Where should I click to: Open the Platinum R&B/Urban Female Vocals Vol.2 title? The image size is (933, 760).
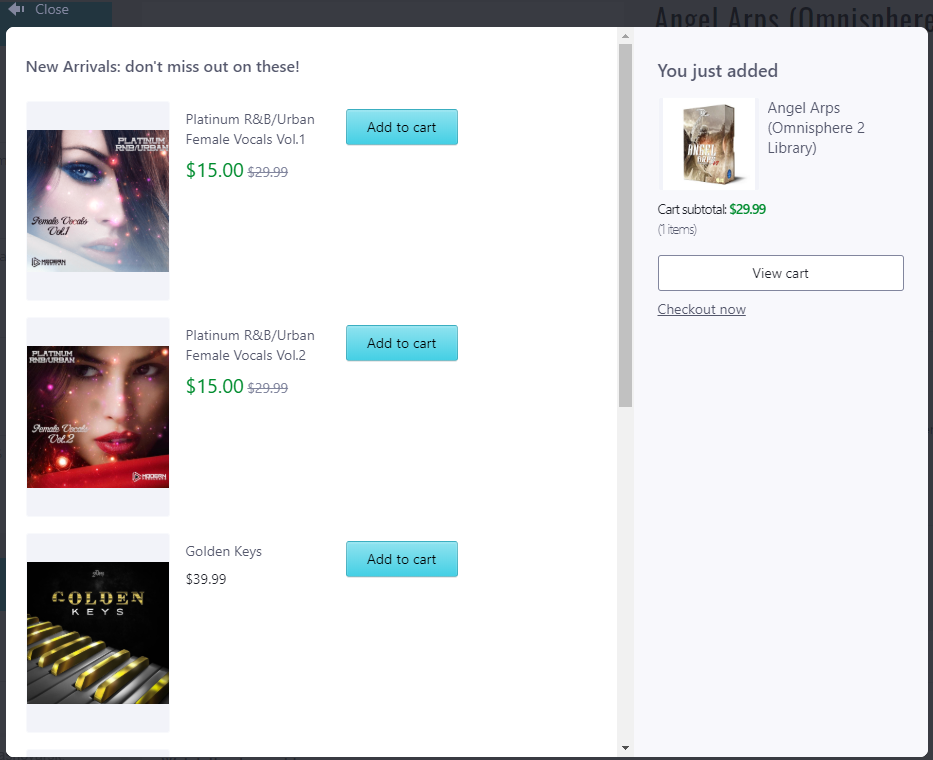click(249, 345)
